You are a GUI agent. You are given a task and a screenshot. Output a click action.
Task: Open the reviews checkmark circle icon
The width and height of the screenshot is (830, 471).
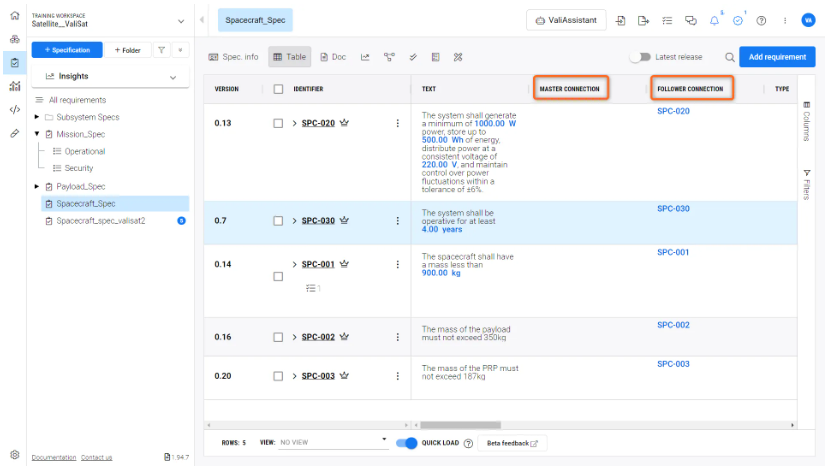(x=738, y=21)
